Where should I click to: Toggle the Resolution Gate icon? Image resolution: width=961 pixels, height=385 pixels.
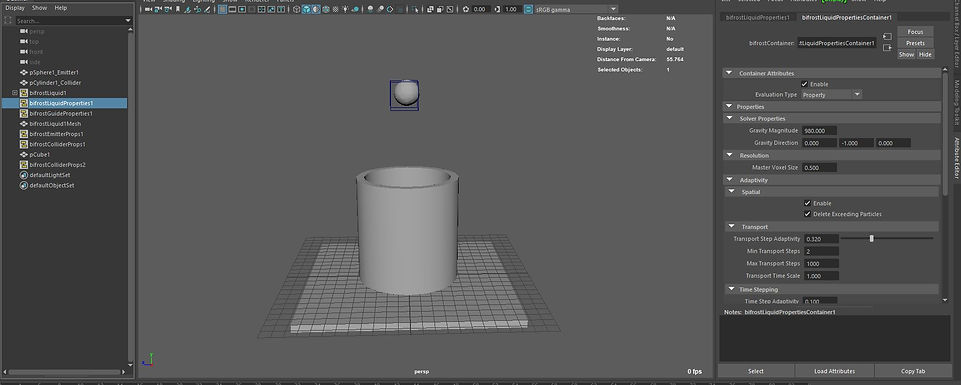point(242,9)
